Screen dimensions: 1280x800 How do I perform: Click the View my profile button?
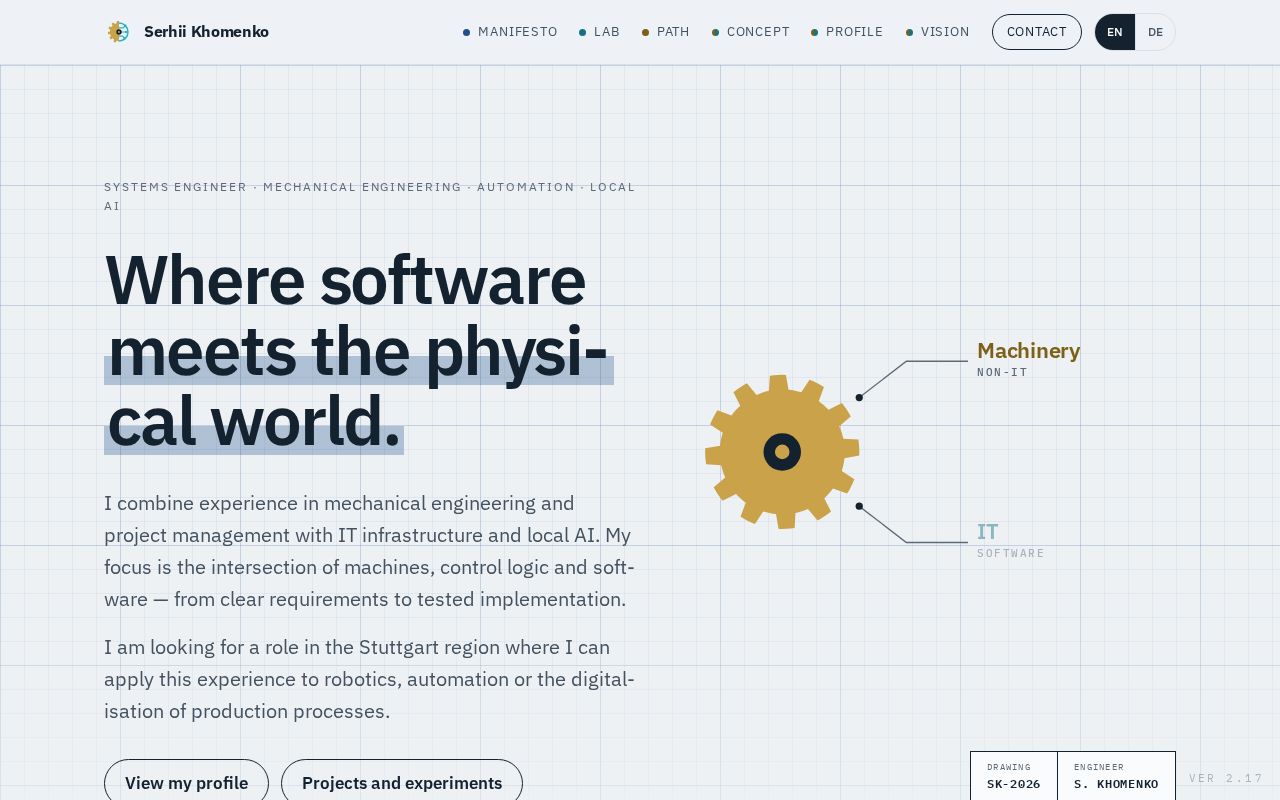click(186, 782)
